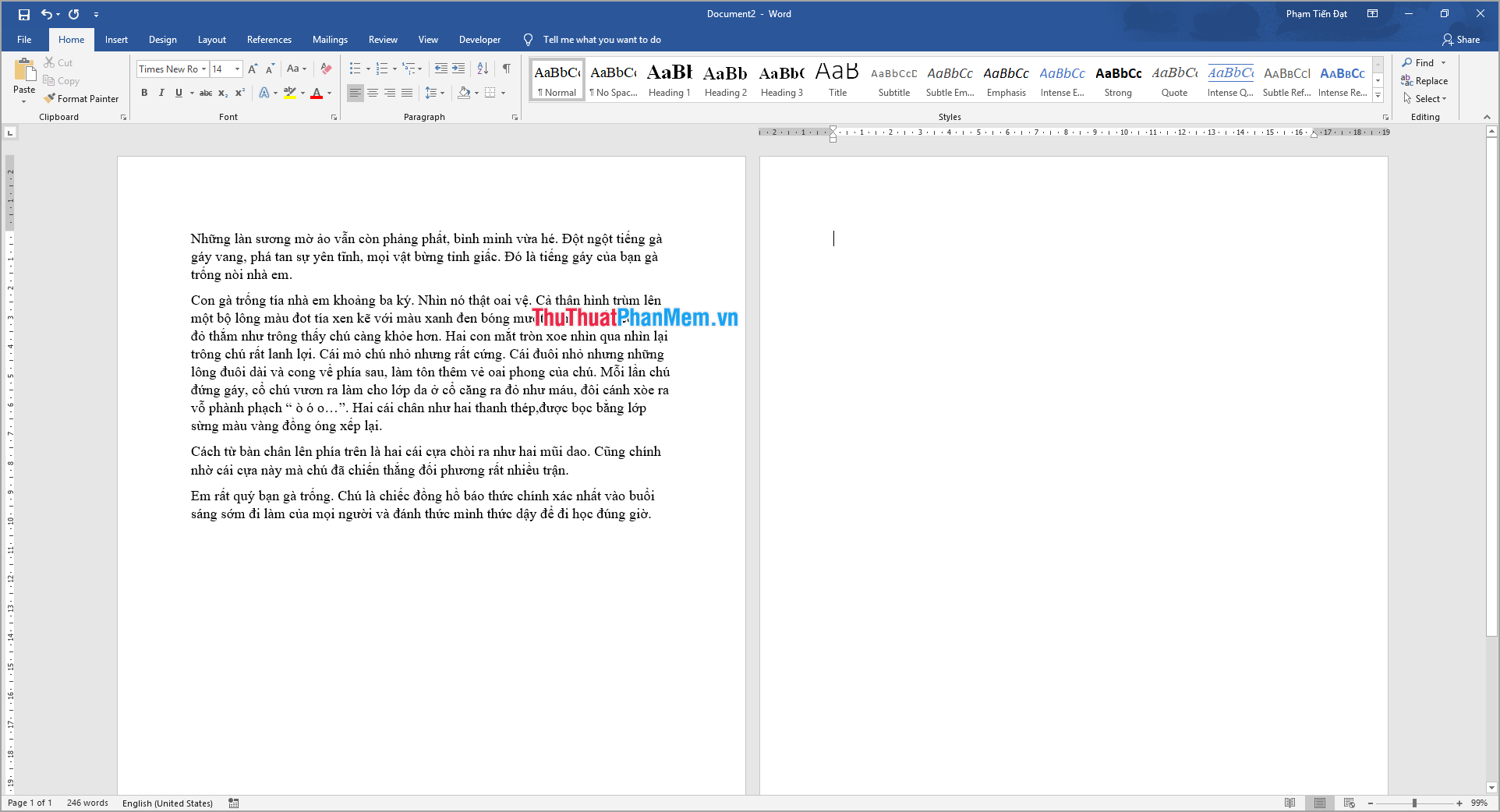The image size is (1500, 812).
Task: Toggle Underline formatting
Action: pyautogui.click(x=179, y=93)
